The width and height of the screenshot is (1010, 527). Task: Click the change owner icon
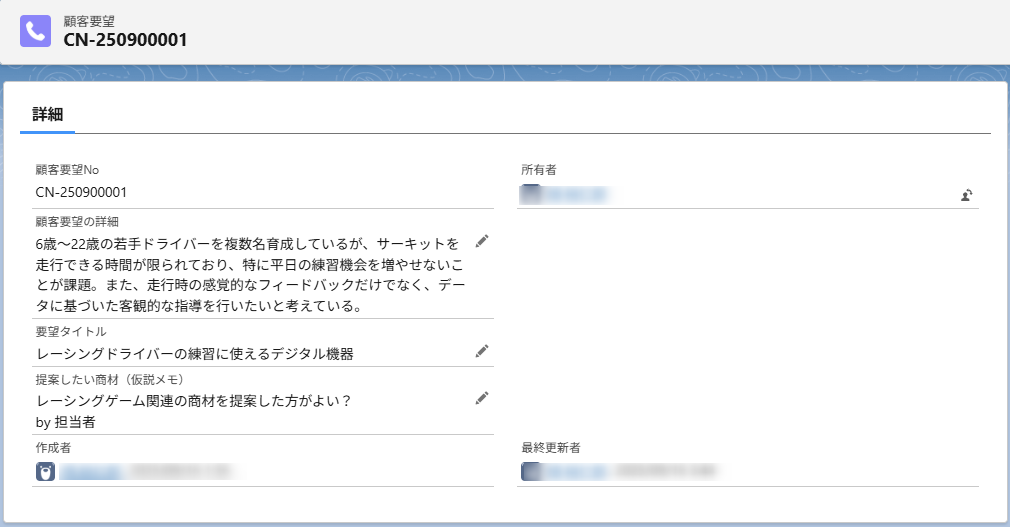coord(967,195)
